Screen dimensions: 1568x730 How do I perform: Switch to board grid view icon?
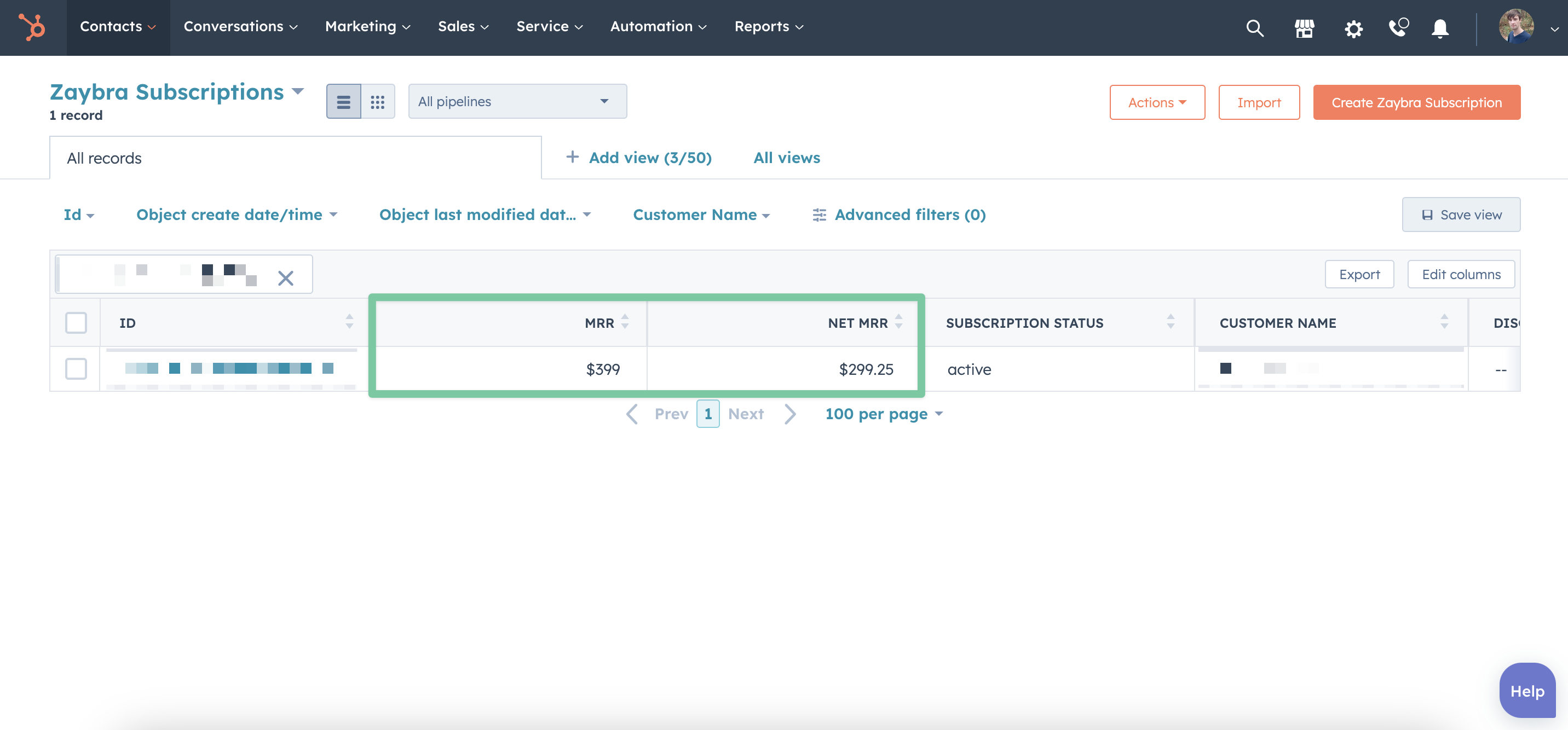377,102
